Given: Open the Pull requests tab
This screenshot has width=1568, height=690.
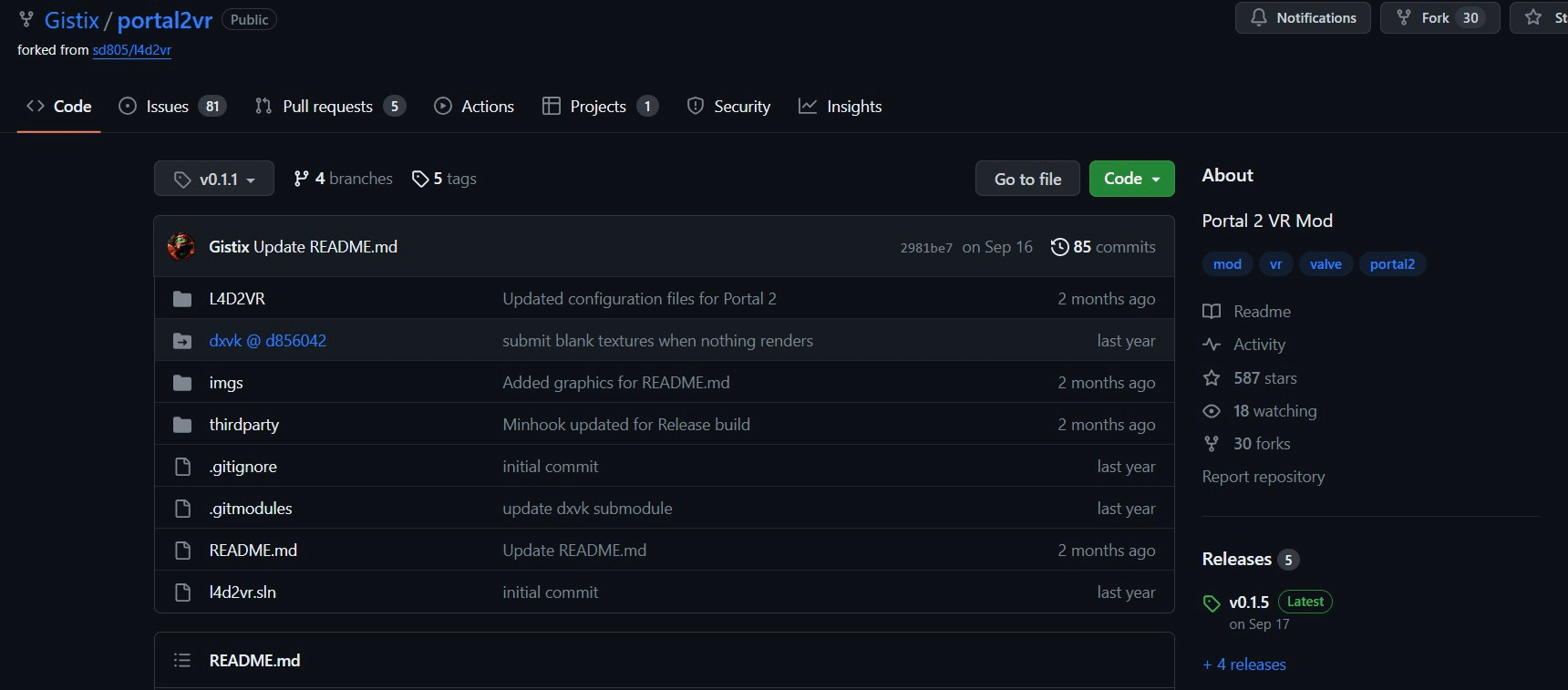Looking at the screenshot, I should coord(328,107).
